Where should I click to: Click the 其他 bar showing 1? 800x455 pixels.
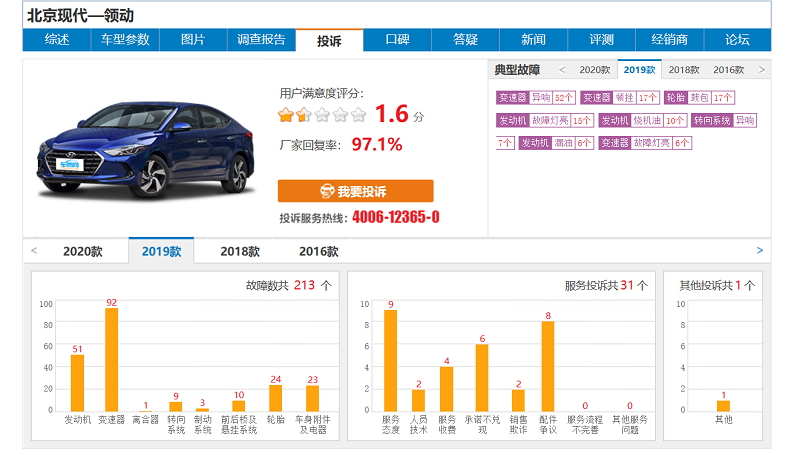723,406
